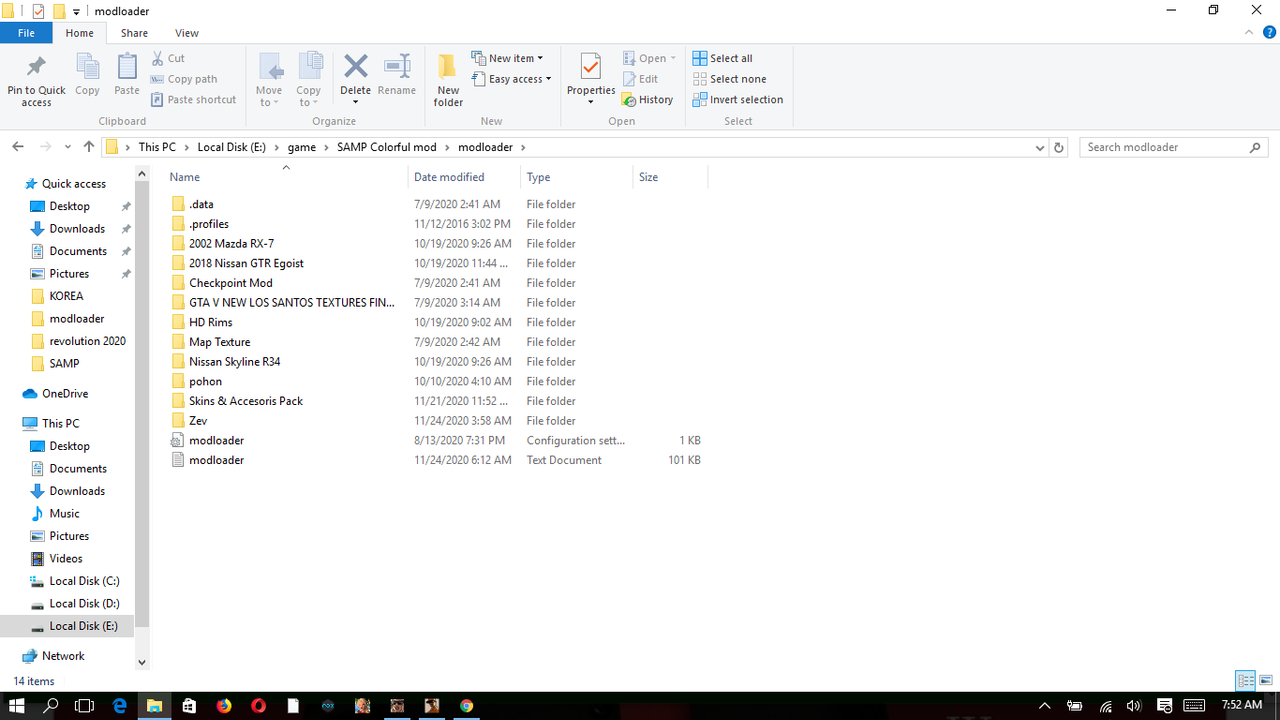
Task: Click the Windows Start button
Action: pyautogui.click(x=17, y=706)
